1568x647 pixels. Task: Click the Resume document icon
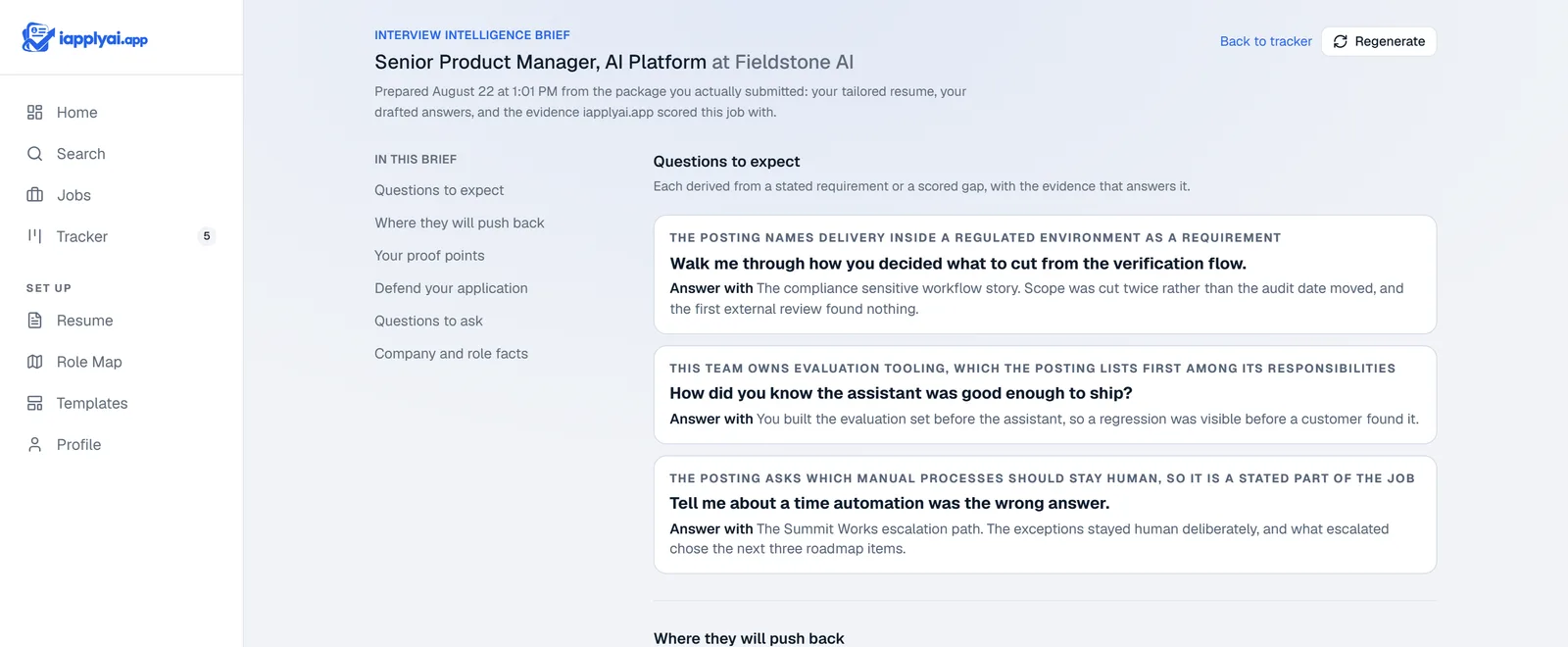pos(35,321)
